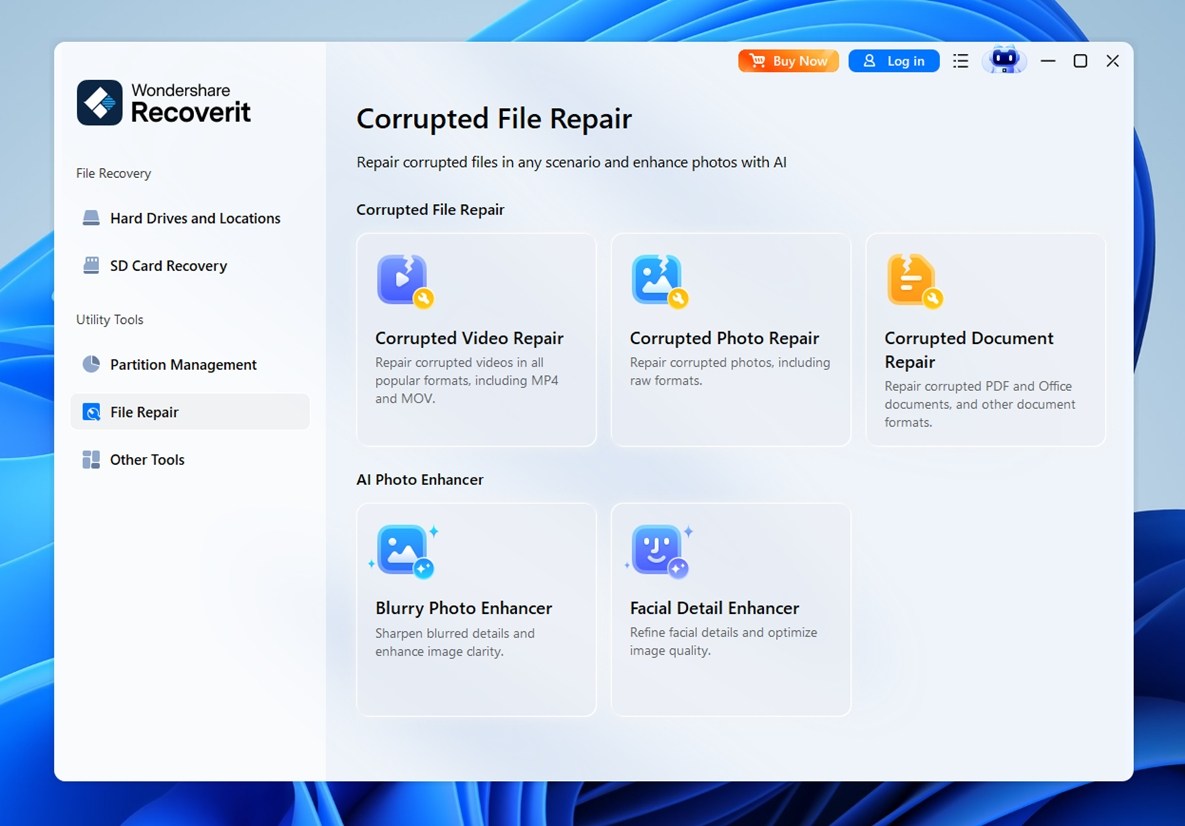Launch the Blurry Photo Enhancer title

point(463,608)
